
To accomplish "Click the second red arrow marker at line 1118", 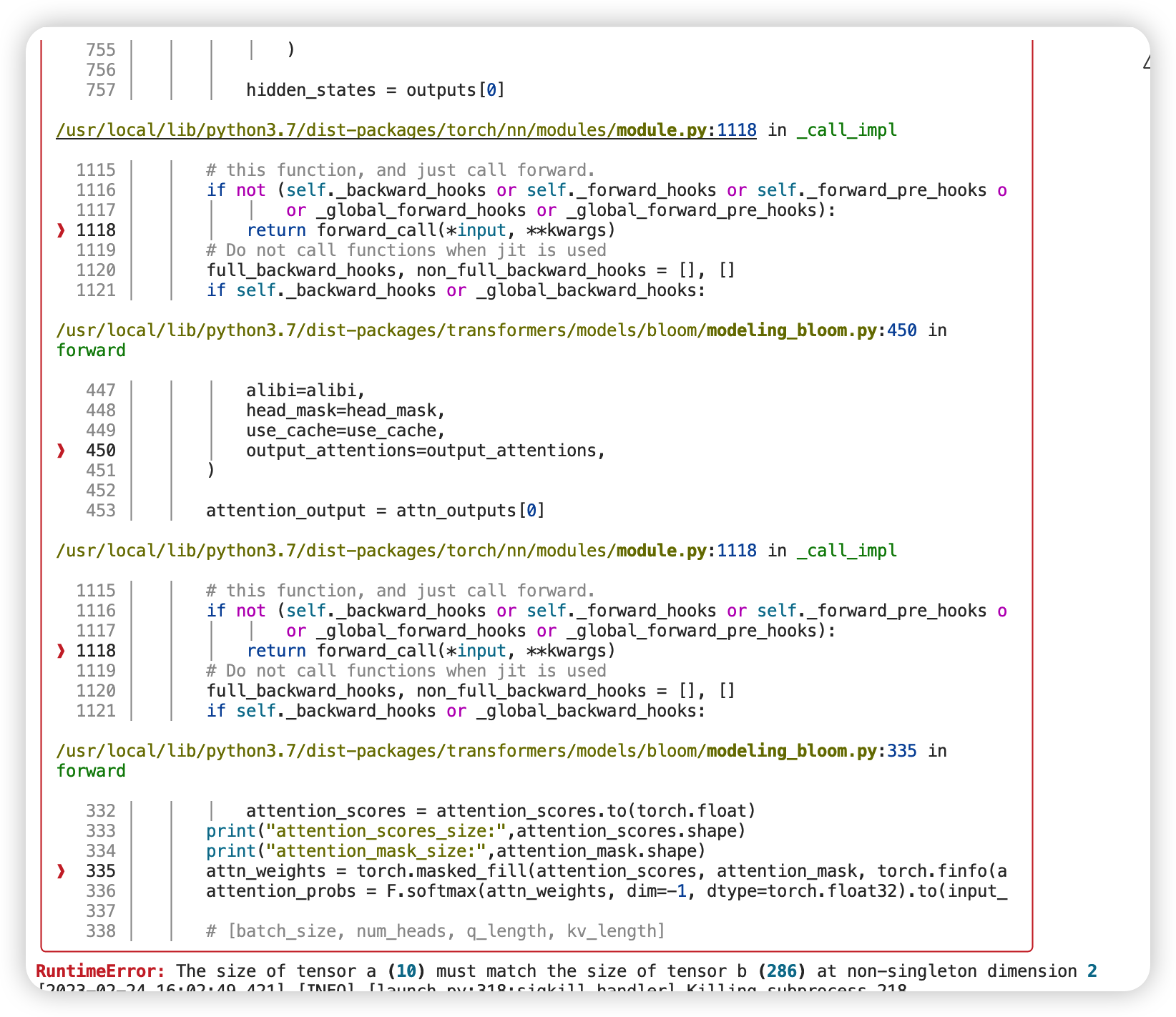I will click(60, 650).
